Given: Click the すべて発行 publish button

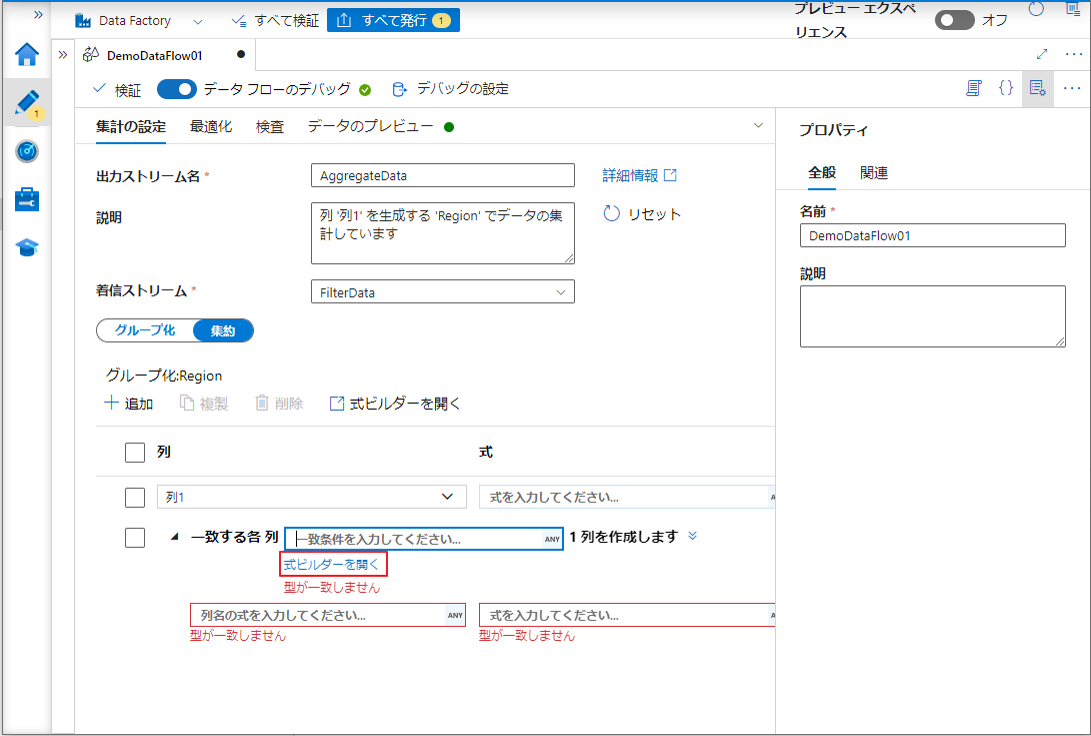Looking at the screenshot, I should pyautogui.click(x=393, y=20).
